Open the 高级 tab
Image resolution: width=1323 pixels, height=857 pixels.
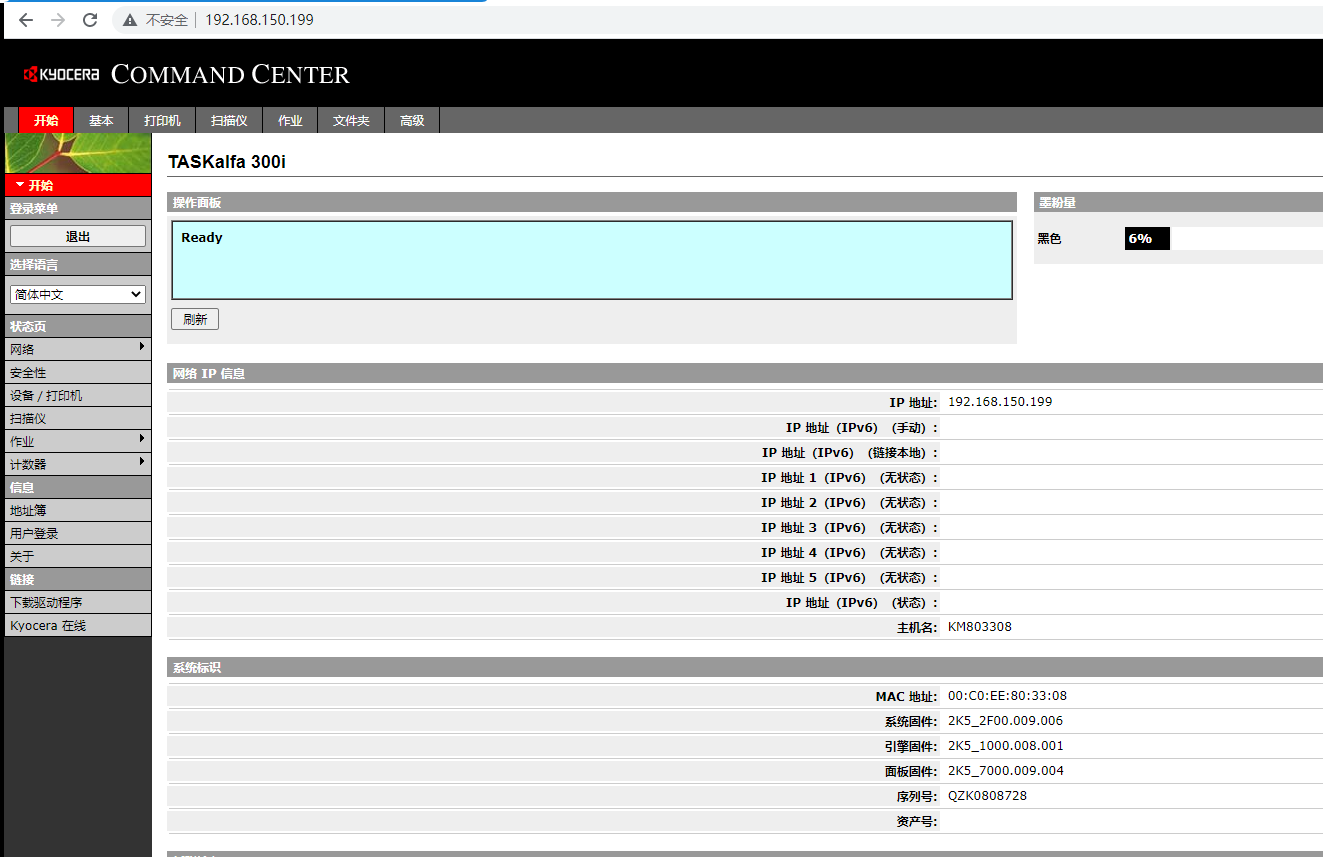[x=412, y=120]
